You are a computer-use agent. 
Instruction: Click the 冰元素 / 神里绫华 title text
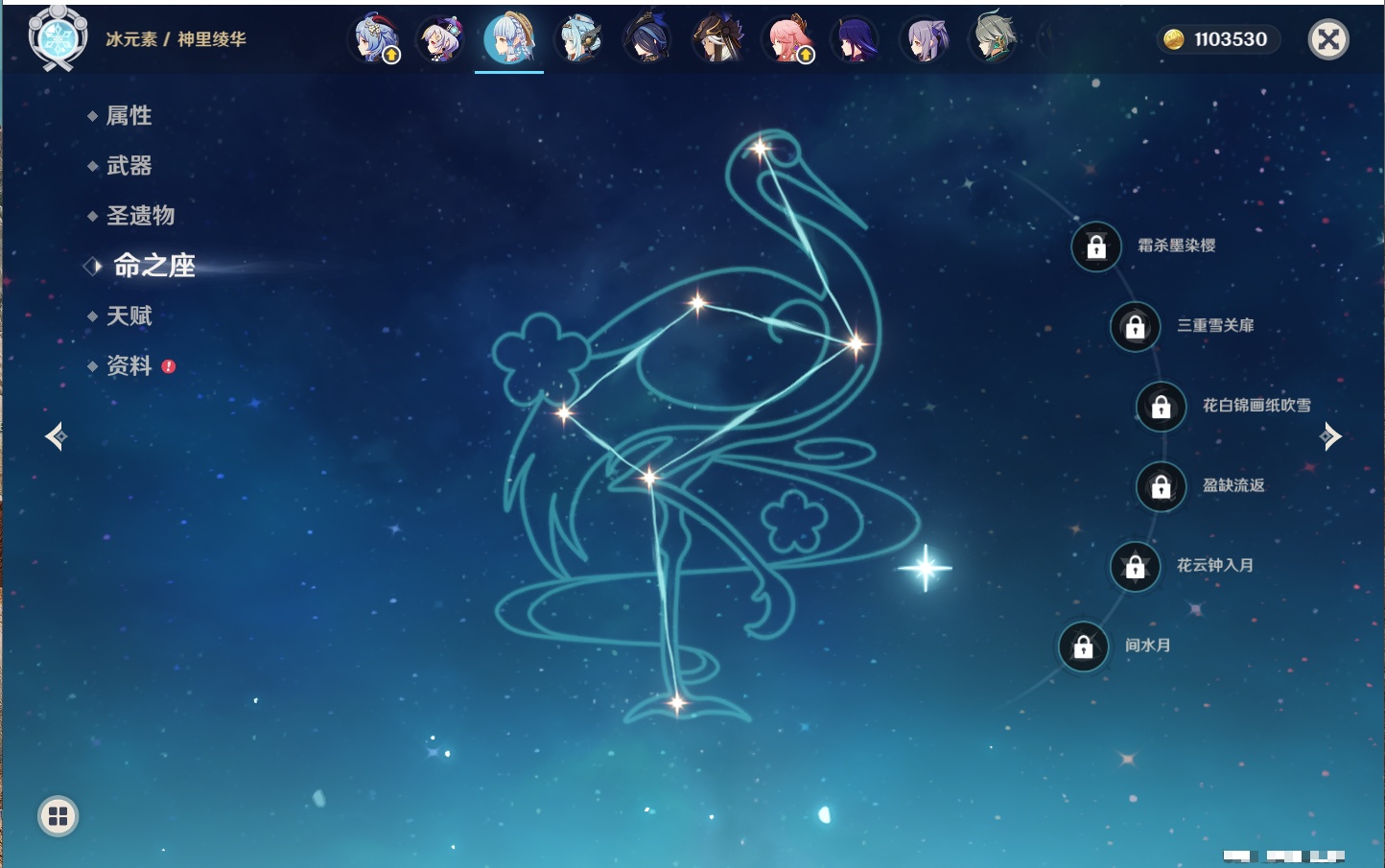pos(176,39)
